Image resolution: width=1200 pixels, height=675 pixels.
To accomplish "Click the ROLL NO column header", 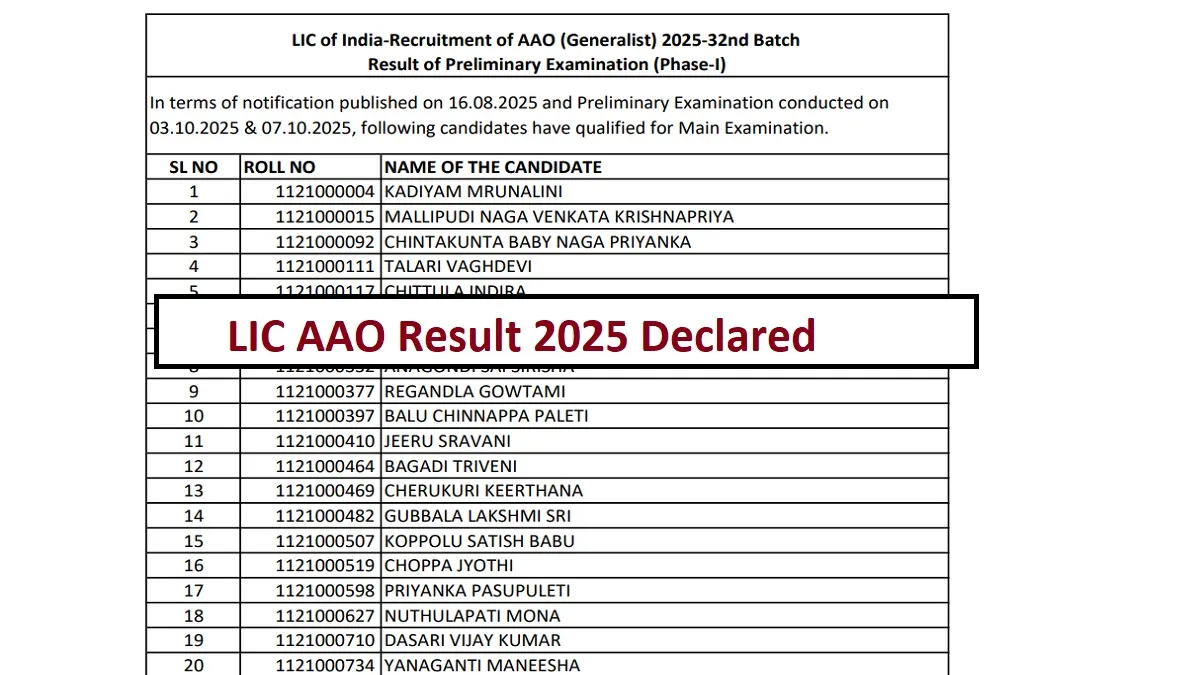I will click(x=279, y=167).
